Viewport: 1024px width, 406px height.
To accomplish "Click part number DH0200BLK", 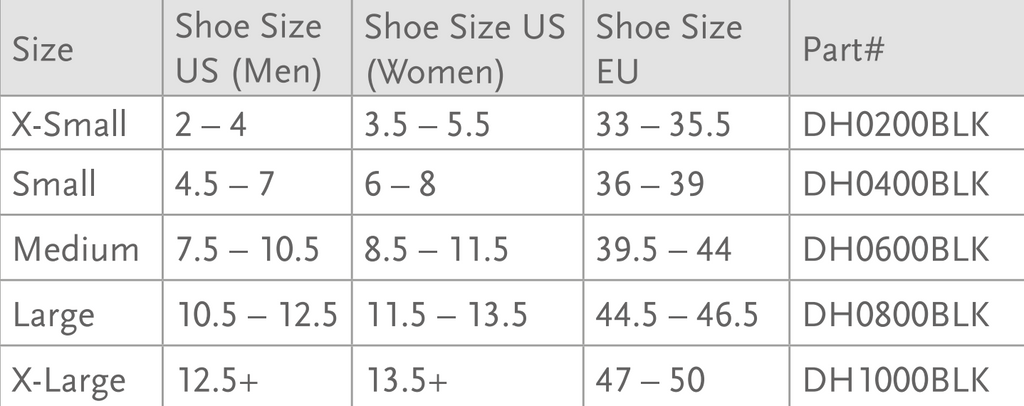I will click(x=896, y=124).
